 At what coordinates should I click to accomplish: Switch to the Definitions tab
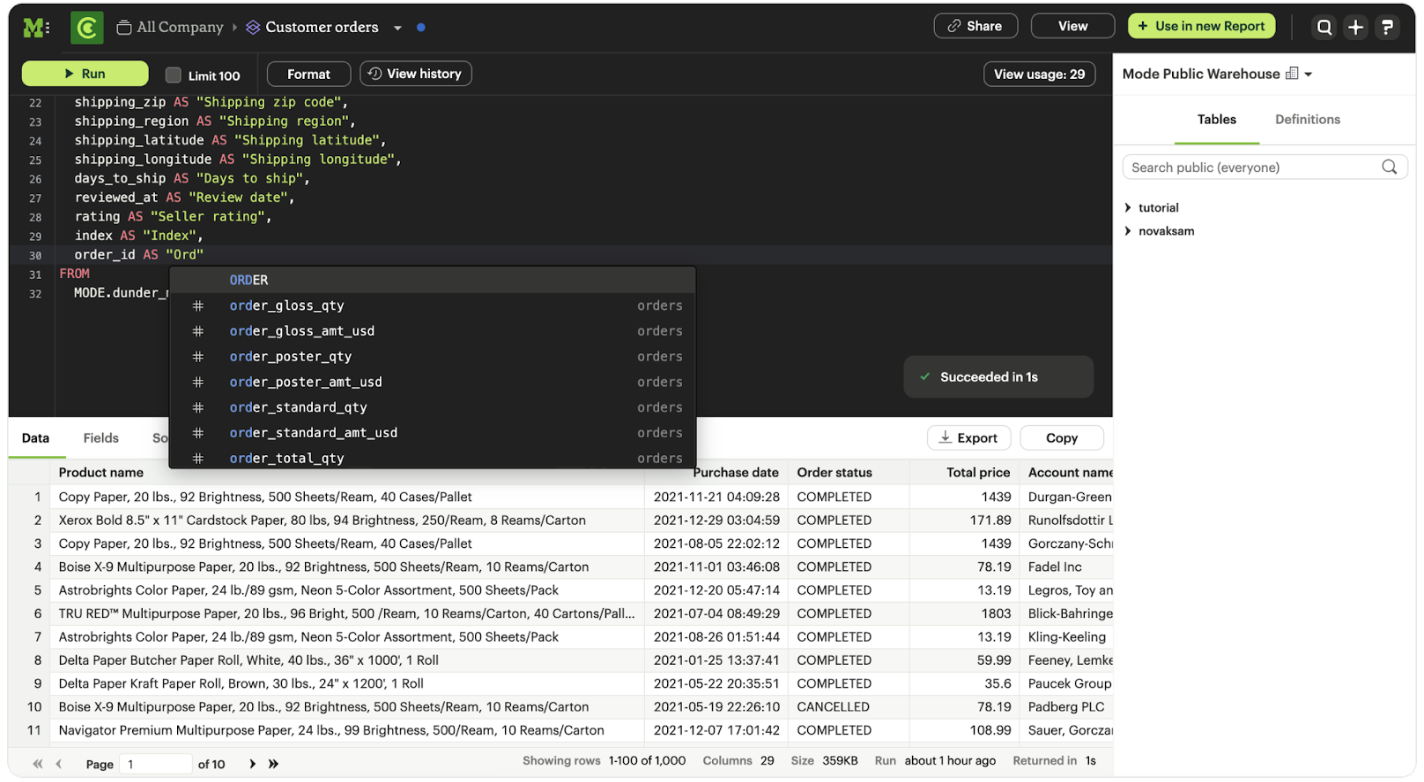point(1307,119)
